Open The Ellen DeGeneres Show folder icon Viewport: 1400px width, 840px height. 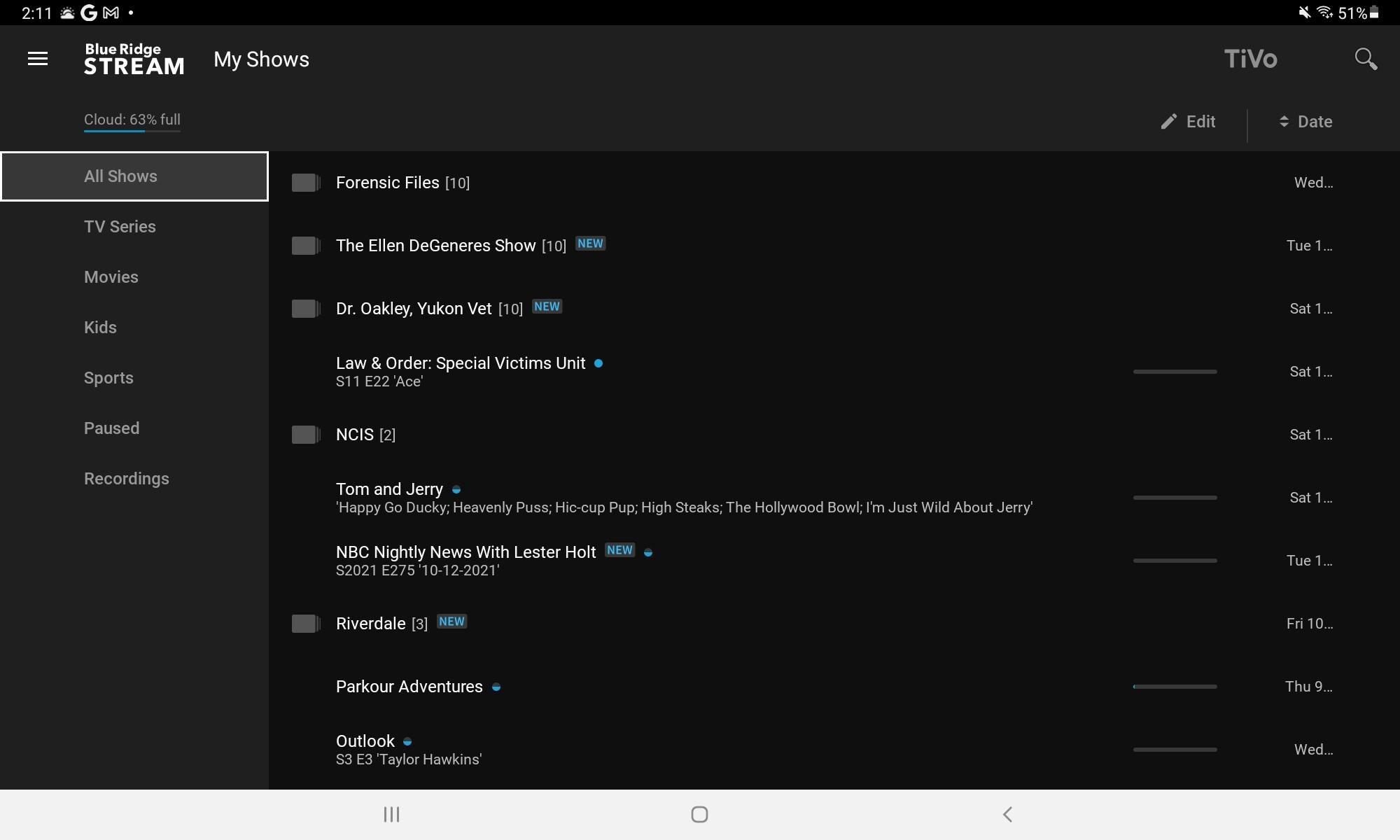click(x=306, y=246)
